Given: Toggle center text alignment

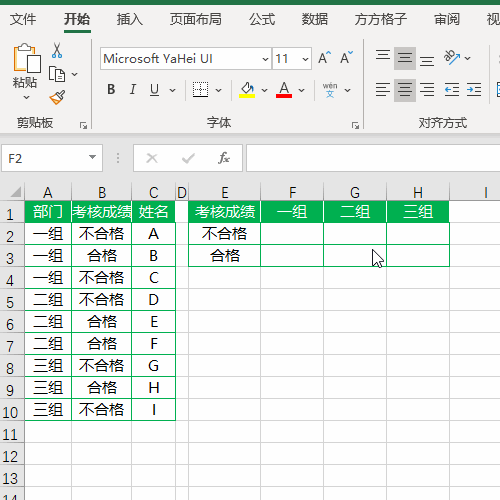Looking at the screenshot, I should tap(405, 90).
